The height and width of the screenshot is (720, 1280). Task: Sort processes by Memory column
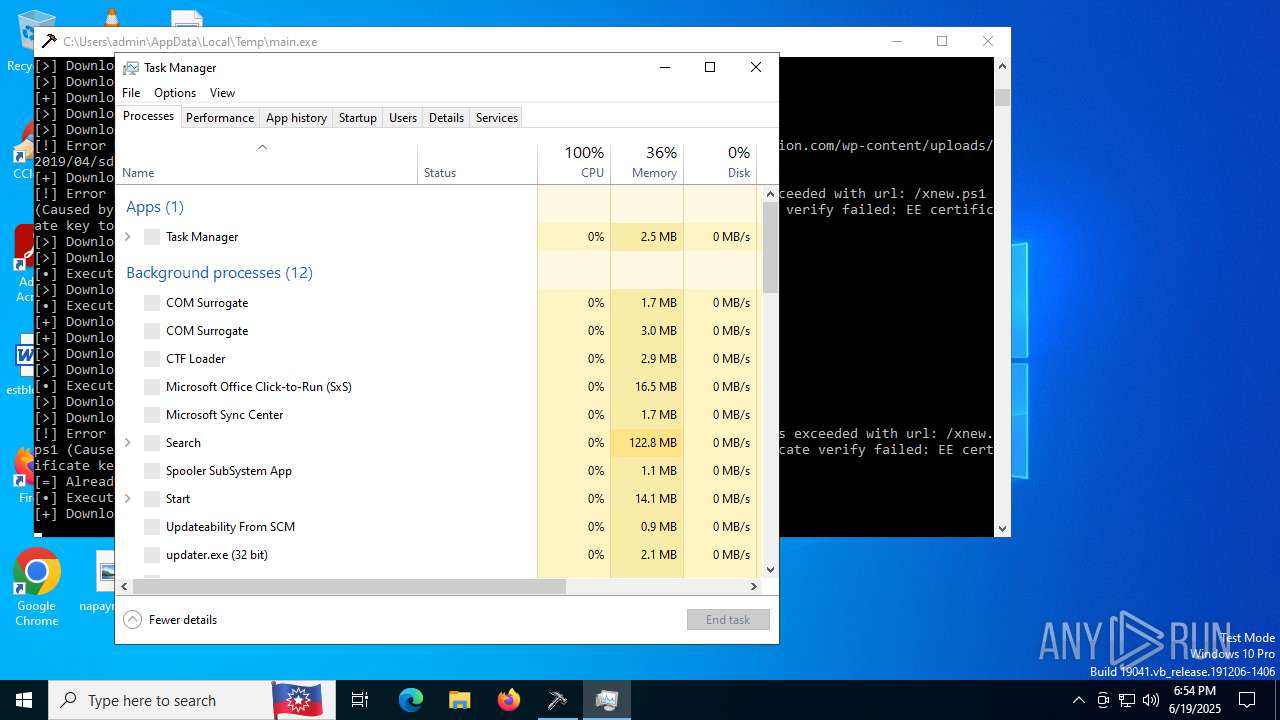click(x=647, y=164)
